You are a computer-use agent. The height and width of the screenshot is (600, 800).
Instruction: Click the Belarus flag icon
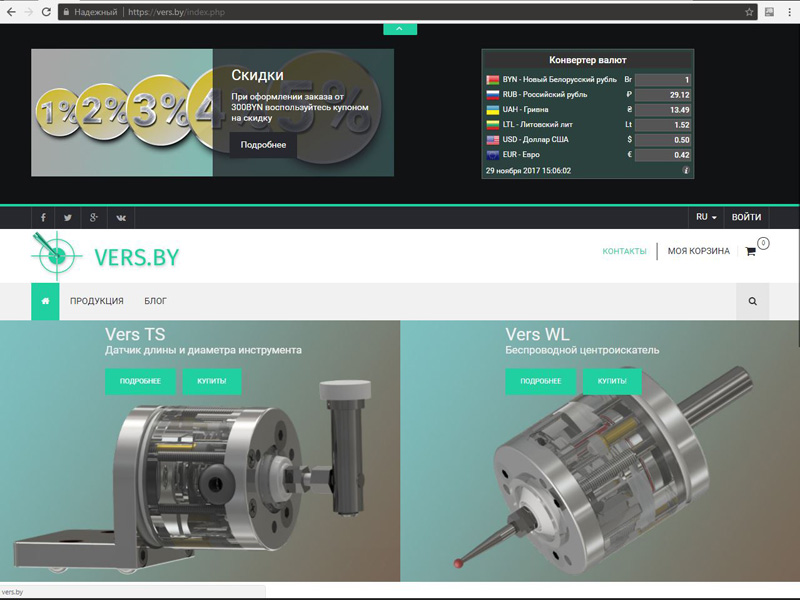click(492, 80)
